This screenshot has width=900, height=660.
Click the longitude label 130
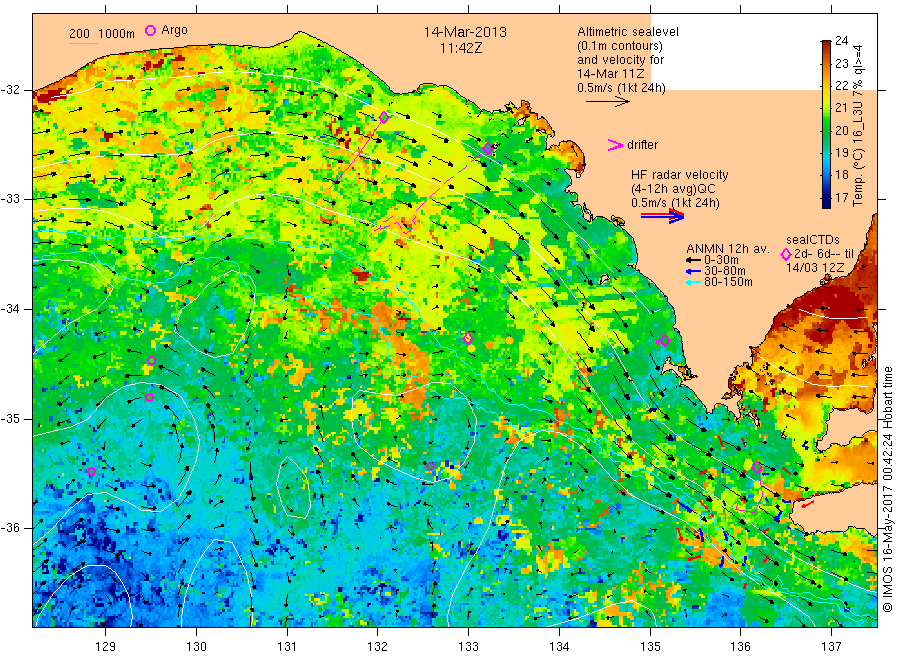tap(196, 647)
